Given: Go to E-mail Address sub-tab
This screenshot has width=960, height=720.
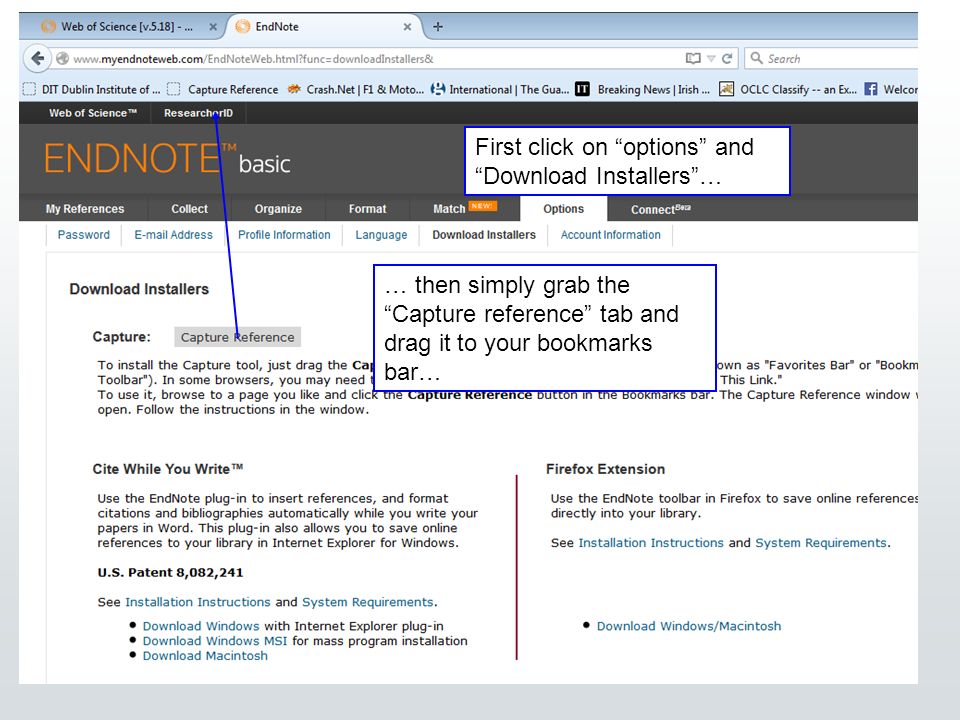Looking at the screenshot, I should coord(173,235).
